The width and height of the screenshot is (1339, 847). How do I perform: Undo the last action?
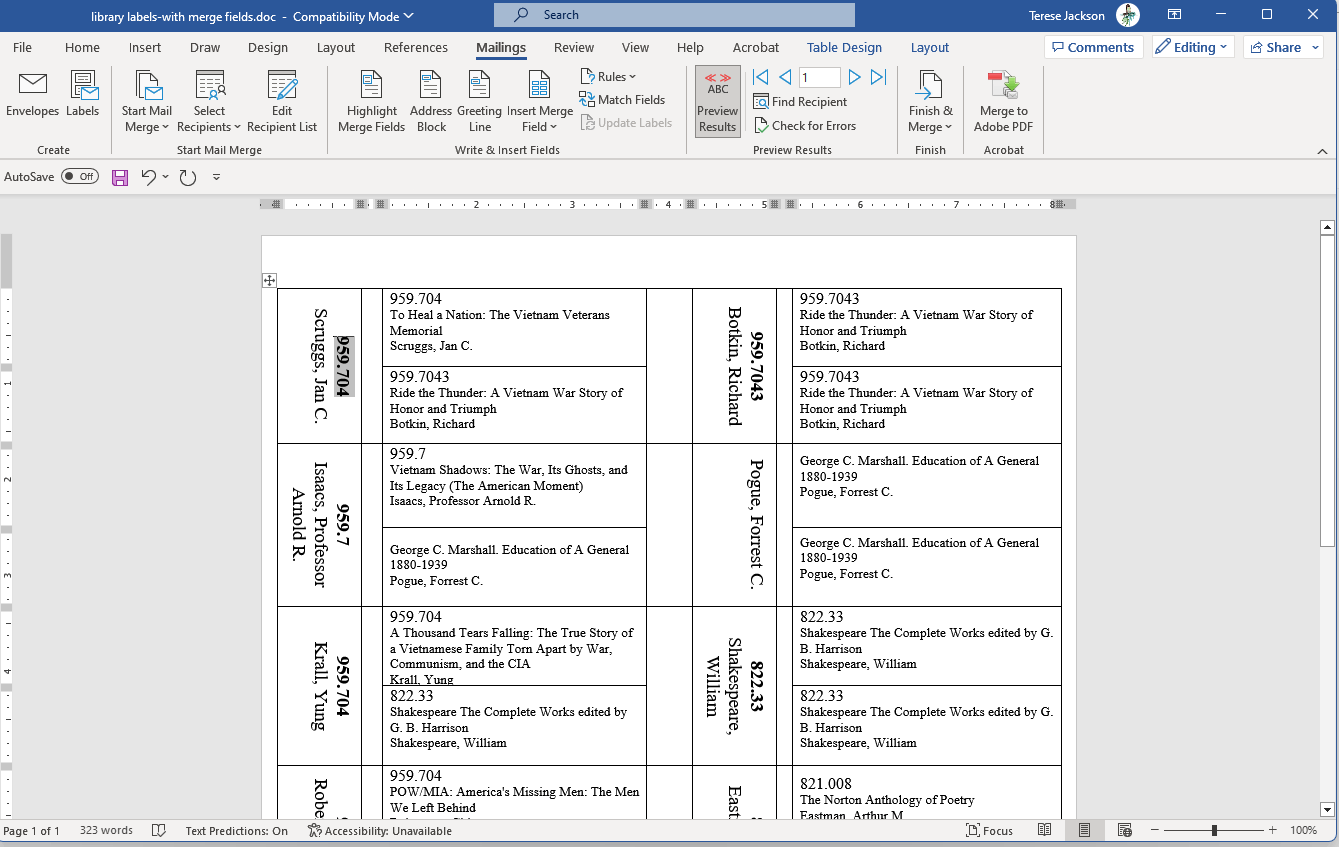tap(149, 177)
